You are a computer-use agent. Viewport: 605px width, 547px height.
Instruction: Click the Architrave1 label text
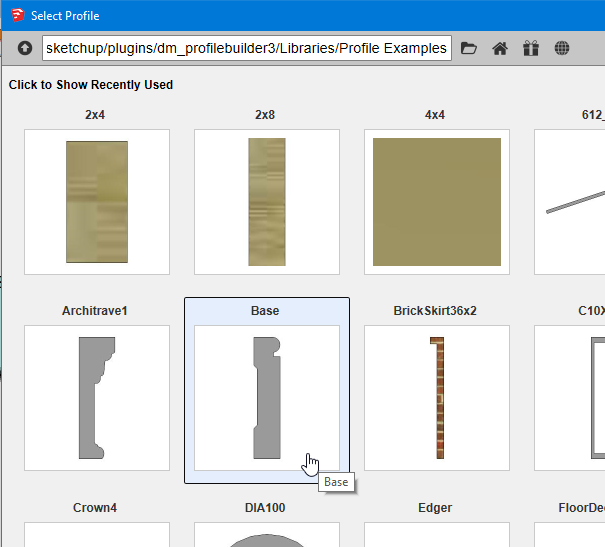(95, 311)
